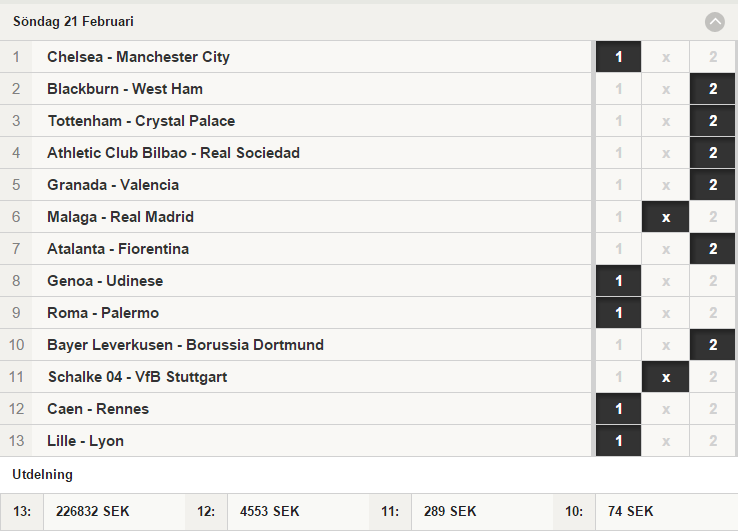Select home win for Granada - Valencia
The width and height of the screenshot is (738, 531).
pyautogui.click(x=618, y=185)
